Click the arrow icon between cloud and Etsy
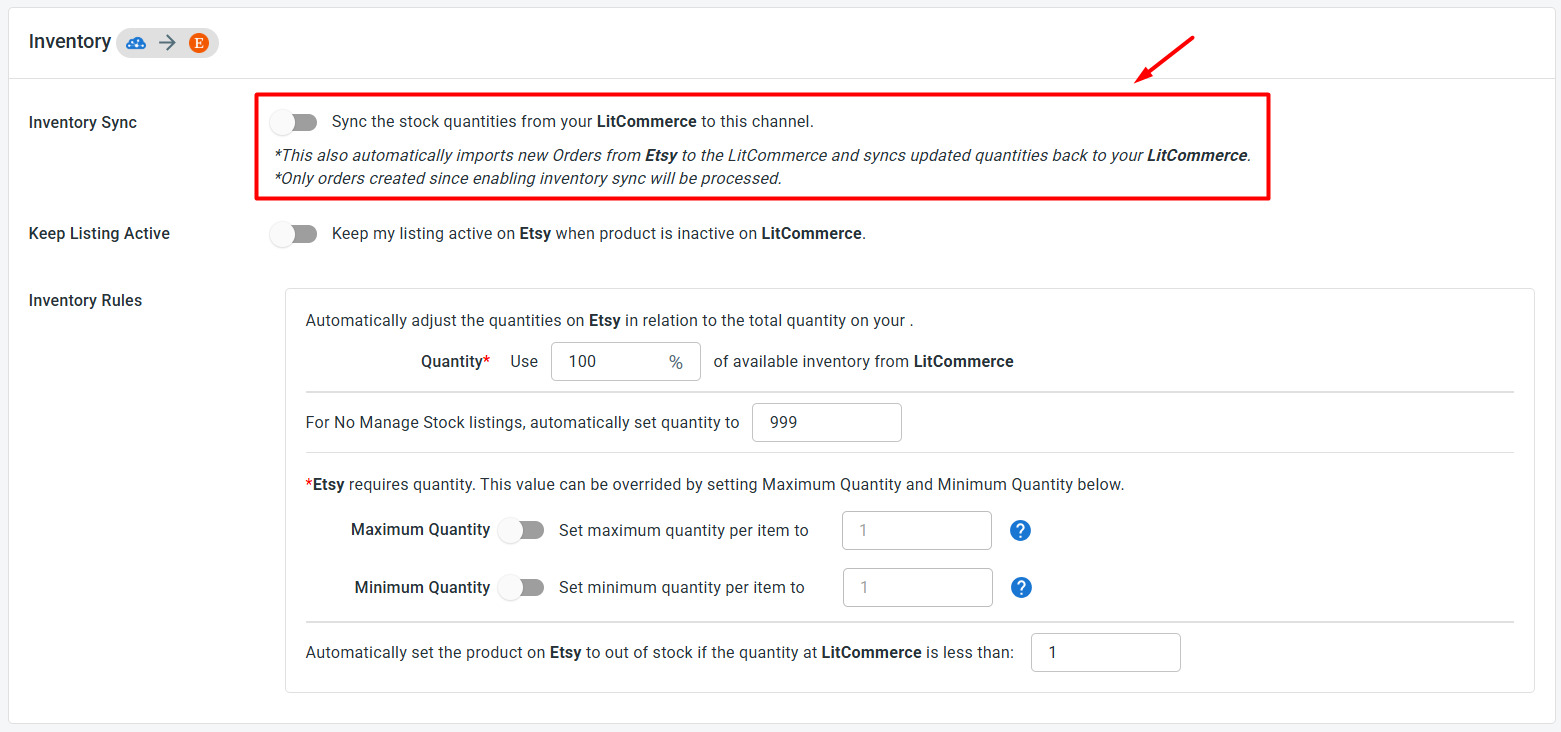This screenshot has height=732, width=1561. pos(167,42)
